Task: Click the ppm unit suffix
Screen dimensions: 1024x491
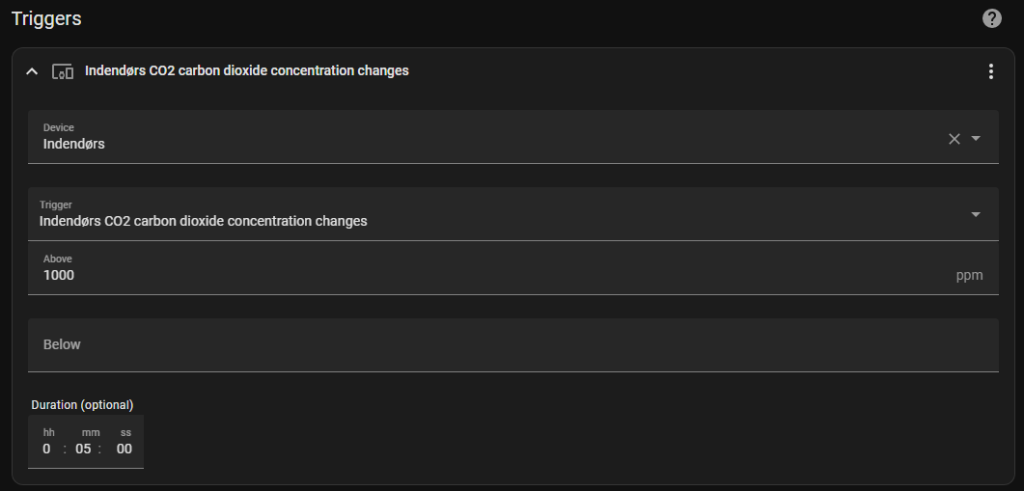Action: 969,275
